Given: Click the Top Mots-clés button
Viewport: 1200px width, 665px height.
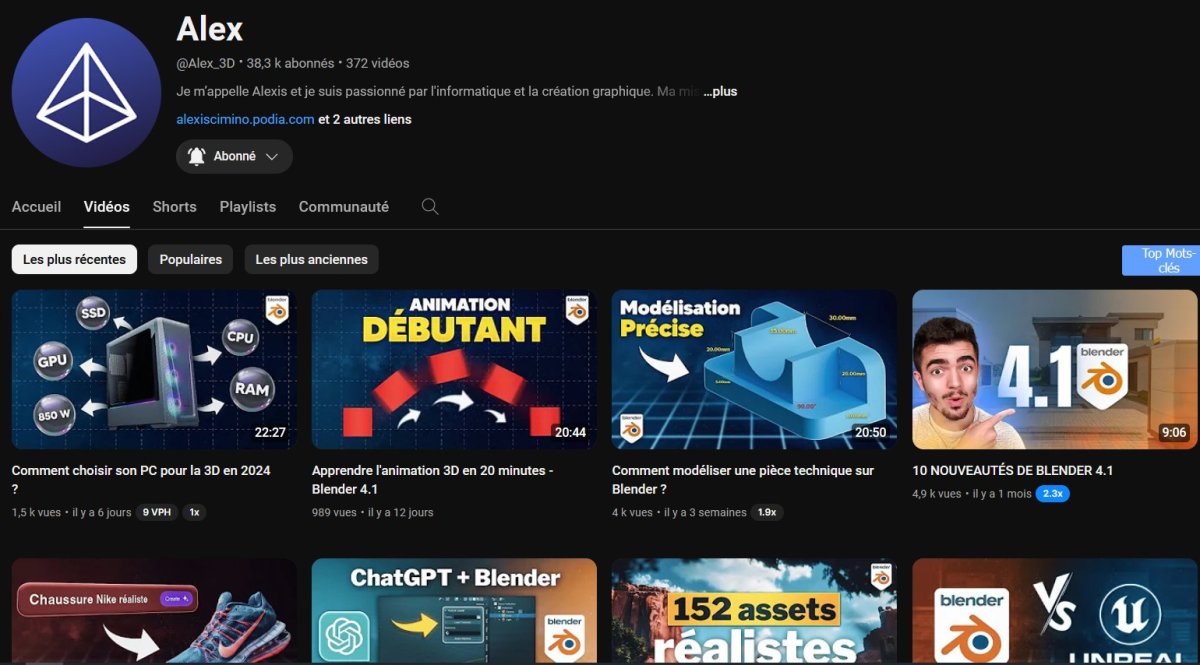Looking at the screenshot, I should click(x=1160, y=260).
